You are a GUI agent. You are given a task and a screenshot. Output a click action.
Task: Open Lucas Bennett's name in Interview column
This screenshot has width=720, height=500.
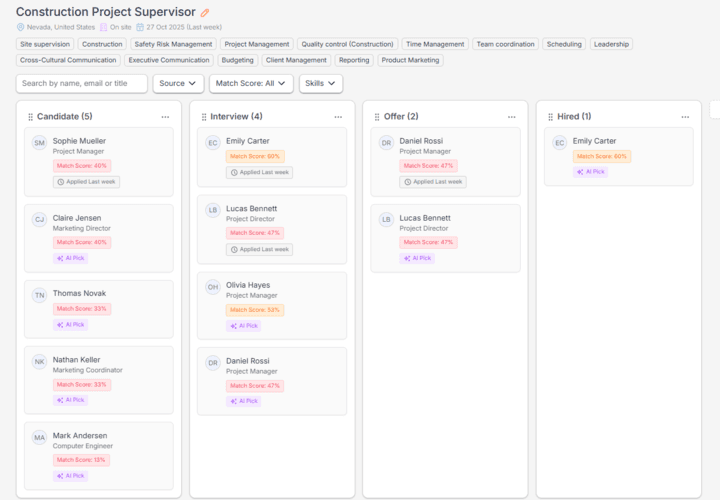(x=251, y=208)
